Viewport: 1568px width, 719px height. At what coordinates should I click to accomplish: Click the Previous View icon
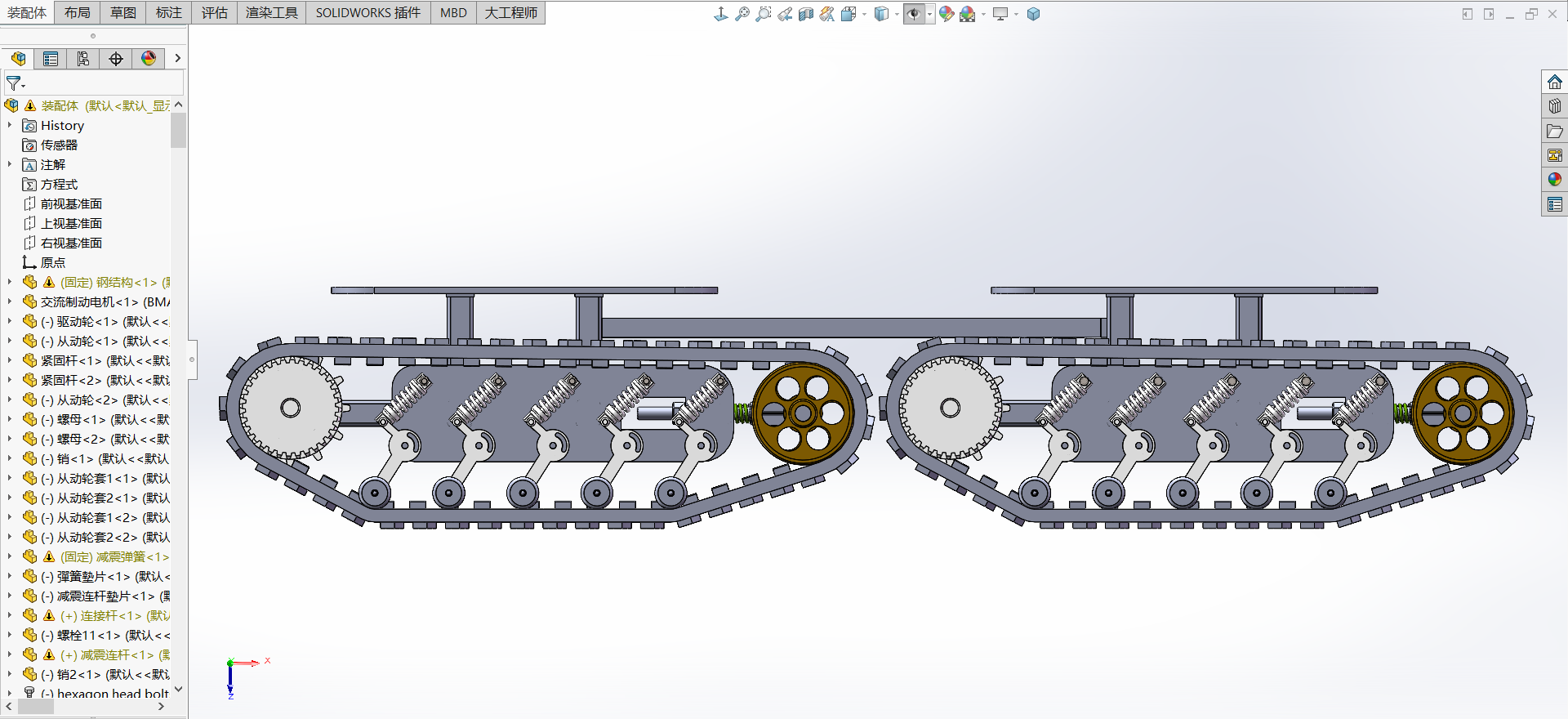point(784,14)
